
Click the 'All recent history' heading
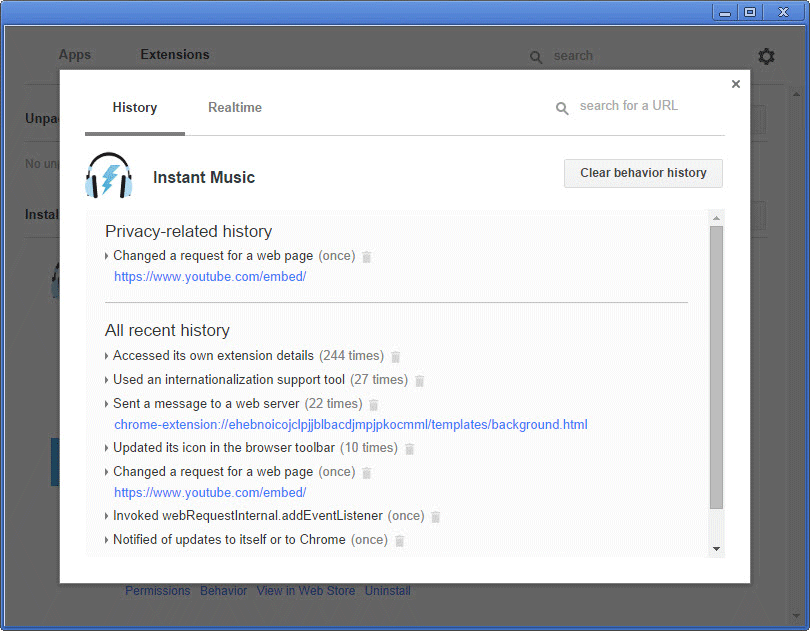click(167, 330)
